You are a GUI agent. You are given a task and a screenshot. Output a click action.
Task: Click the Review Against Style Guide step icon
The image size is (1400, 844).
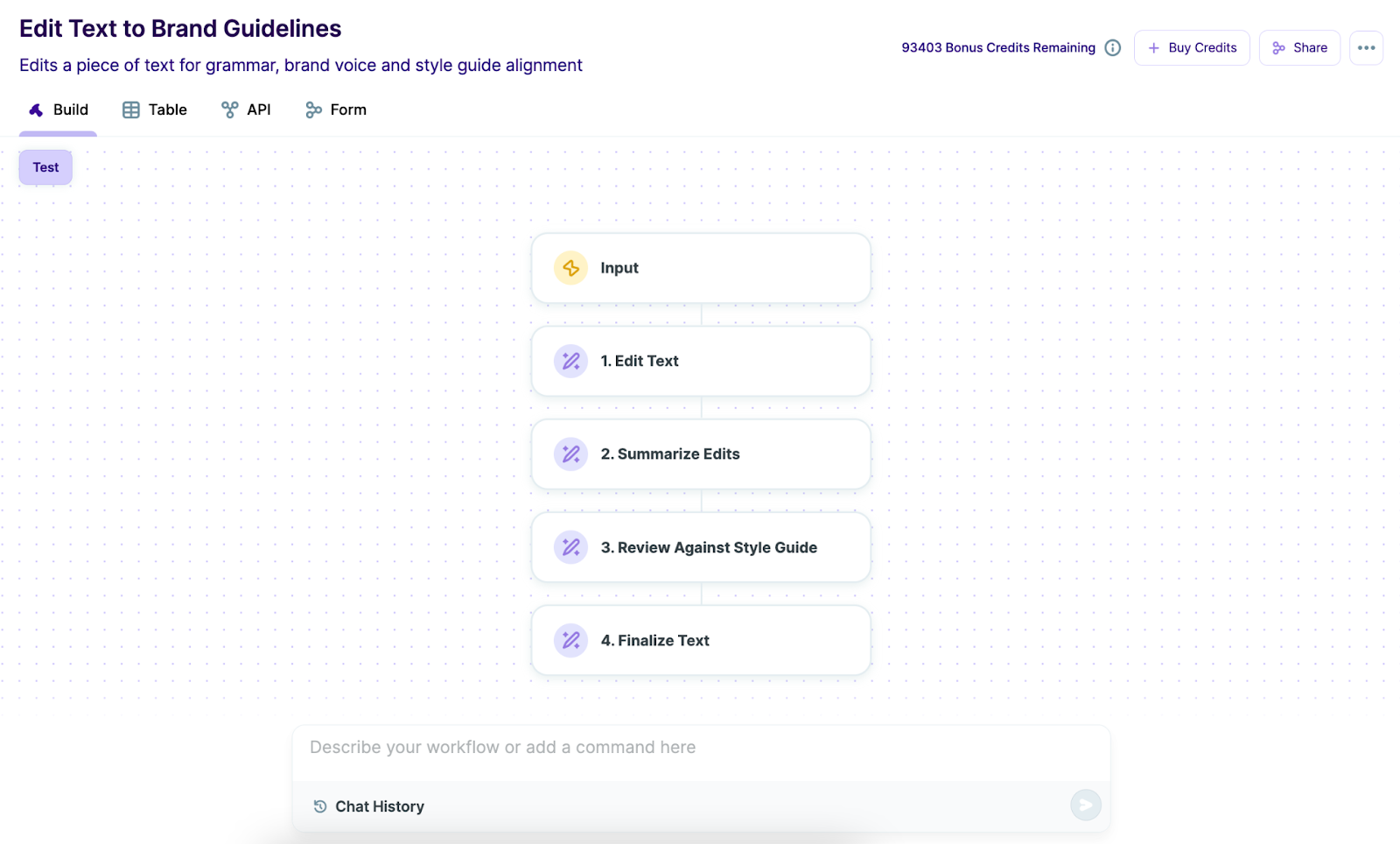point(570,547)
